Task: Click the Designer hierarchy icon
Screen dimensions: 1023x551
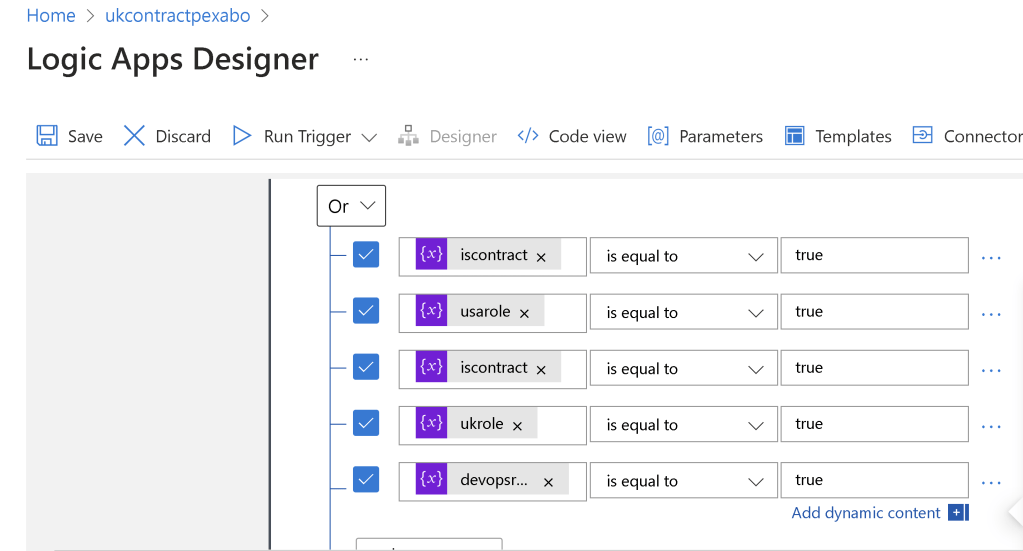Action: [x=408, y=136]
